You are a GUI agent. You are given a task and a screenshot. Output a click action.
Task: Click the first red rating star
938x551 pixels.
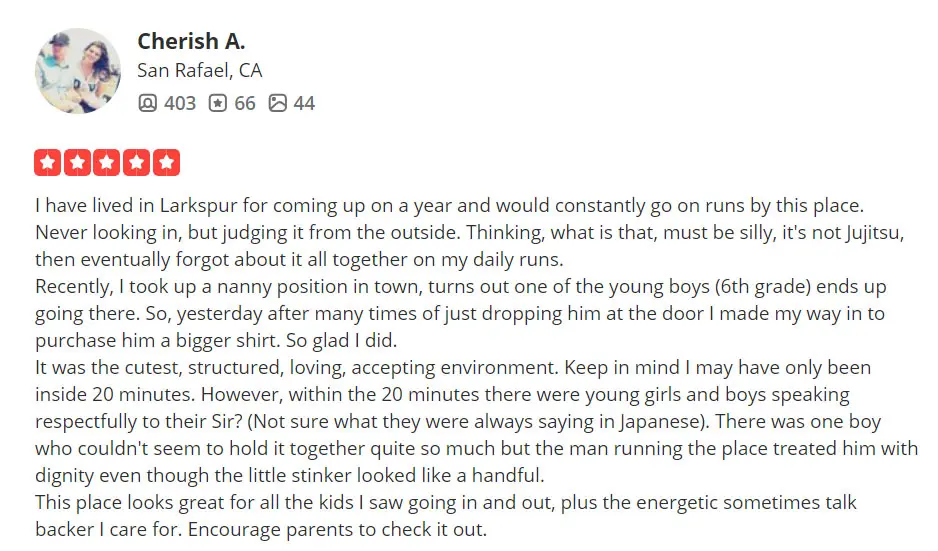[48, 162]
